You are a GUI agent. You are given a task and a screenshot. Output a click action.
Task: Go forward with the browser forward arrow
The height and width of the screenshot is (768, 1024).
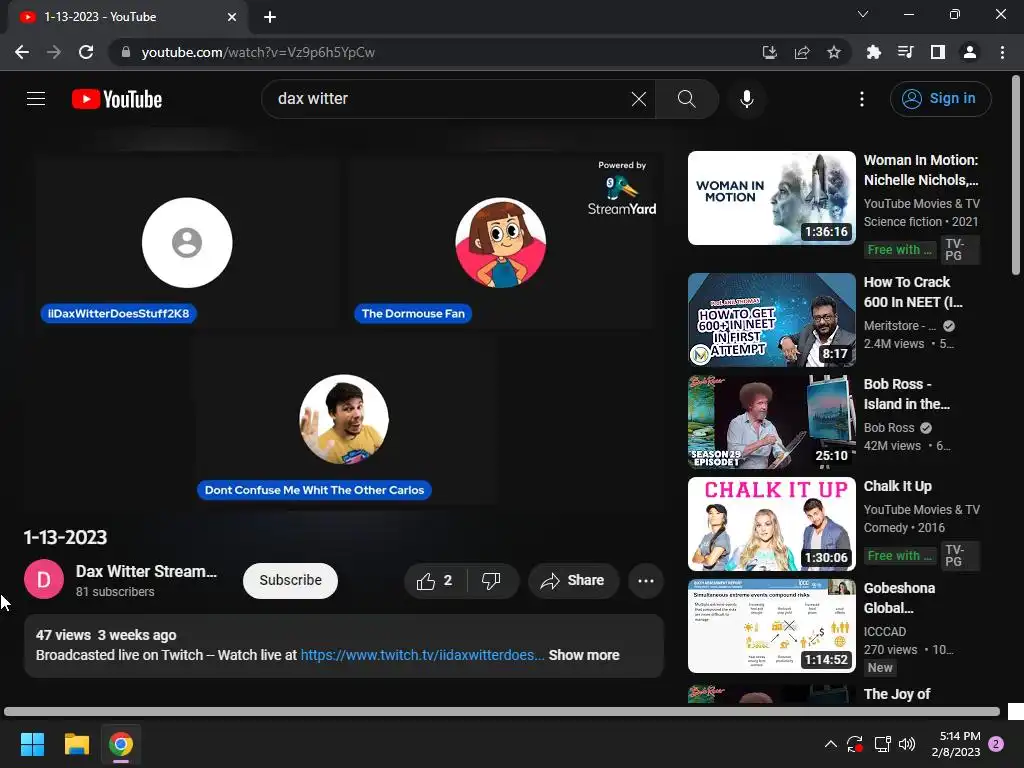coord(54,52)
